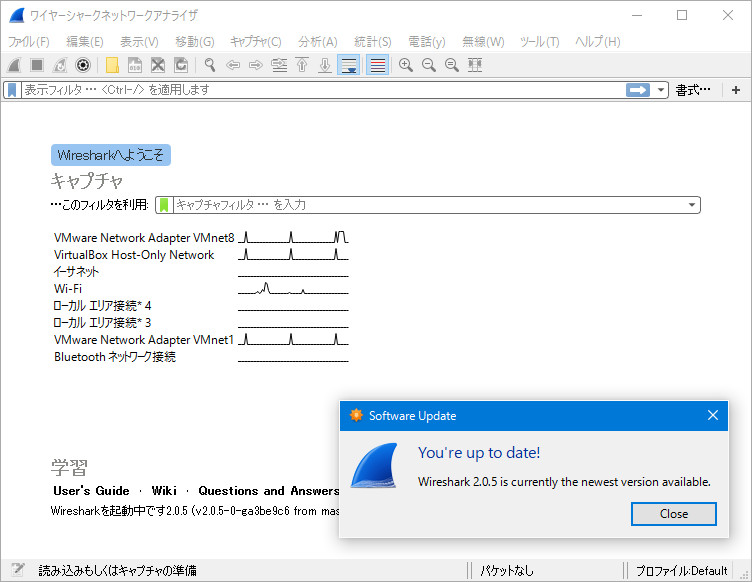Click the Wiresharkへようこそ banner
The image size is (752, 582).
[x=111, y=155]
